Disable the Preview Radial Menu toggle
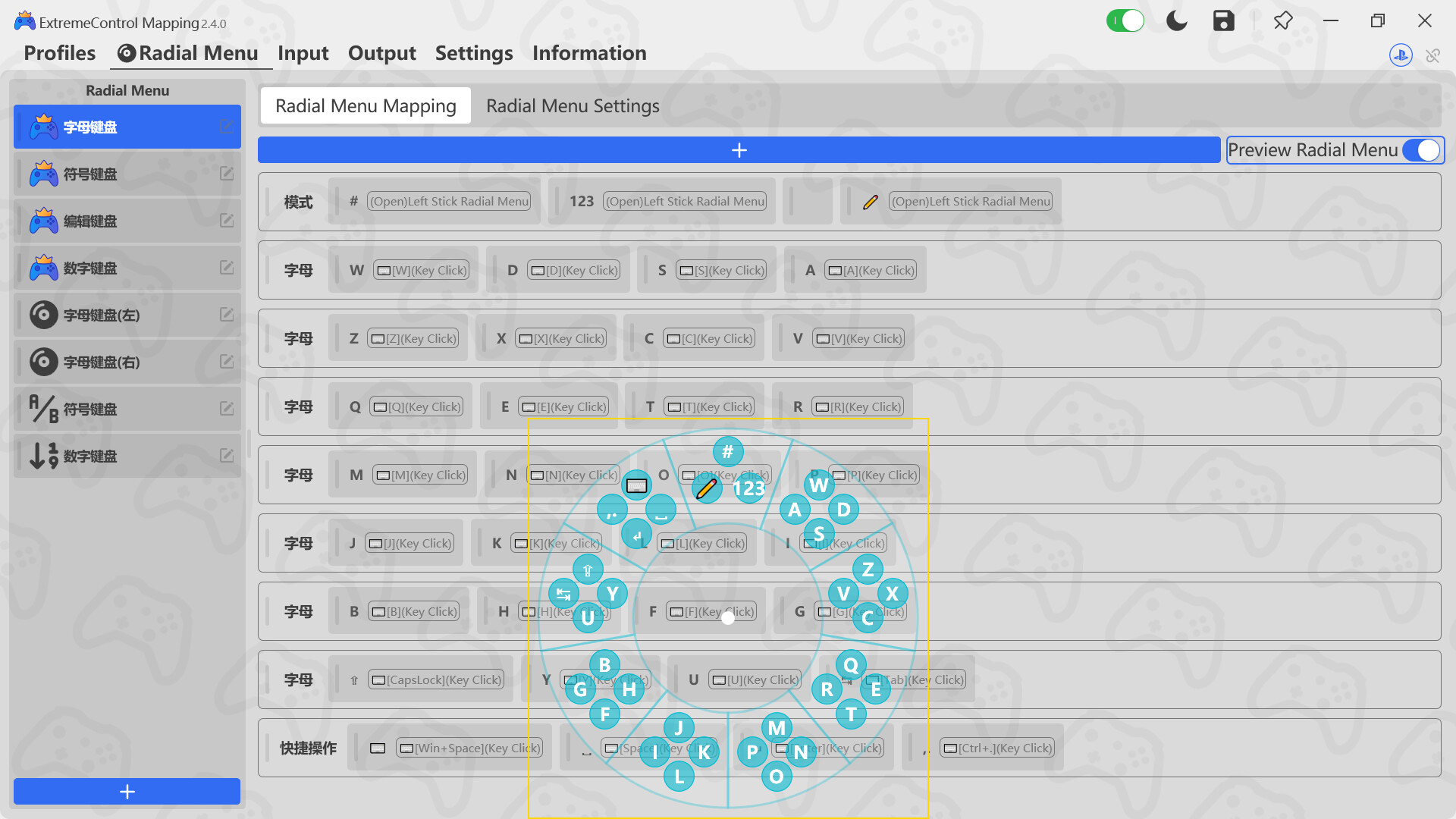Screen dimensions: 1456x819 click(x=1423, y=150)
